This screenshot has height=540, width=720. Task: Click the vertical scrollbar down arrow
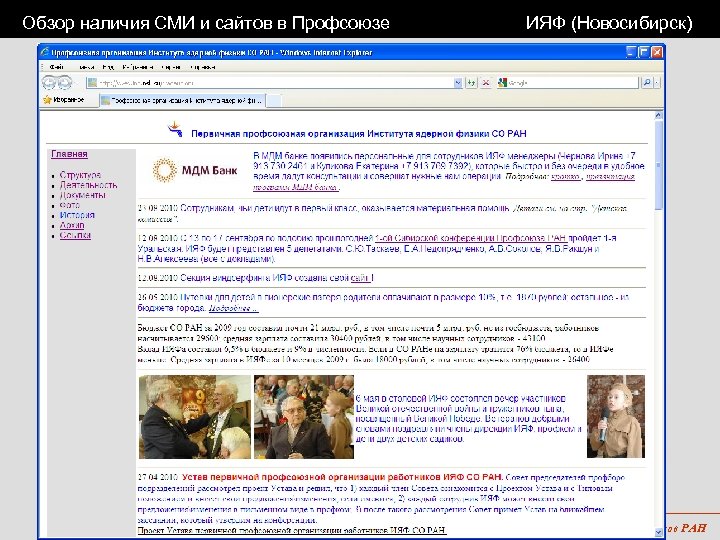point(658,532)
